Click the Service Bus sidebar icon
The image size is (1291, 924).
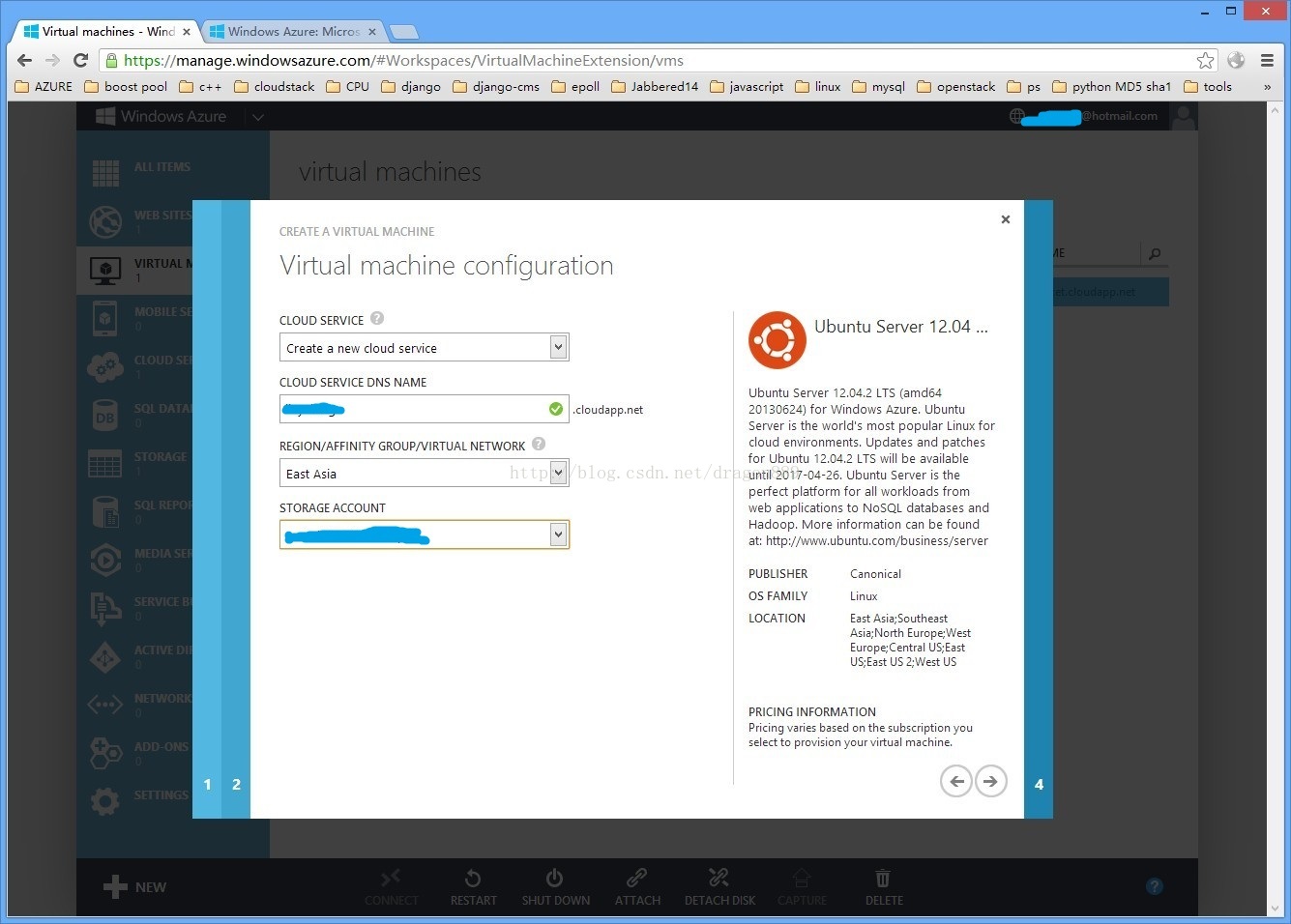(x=105, y=608)
